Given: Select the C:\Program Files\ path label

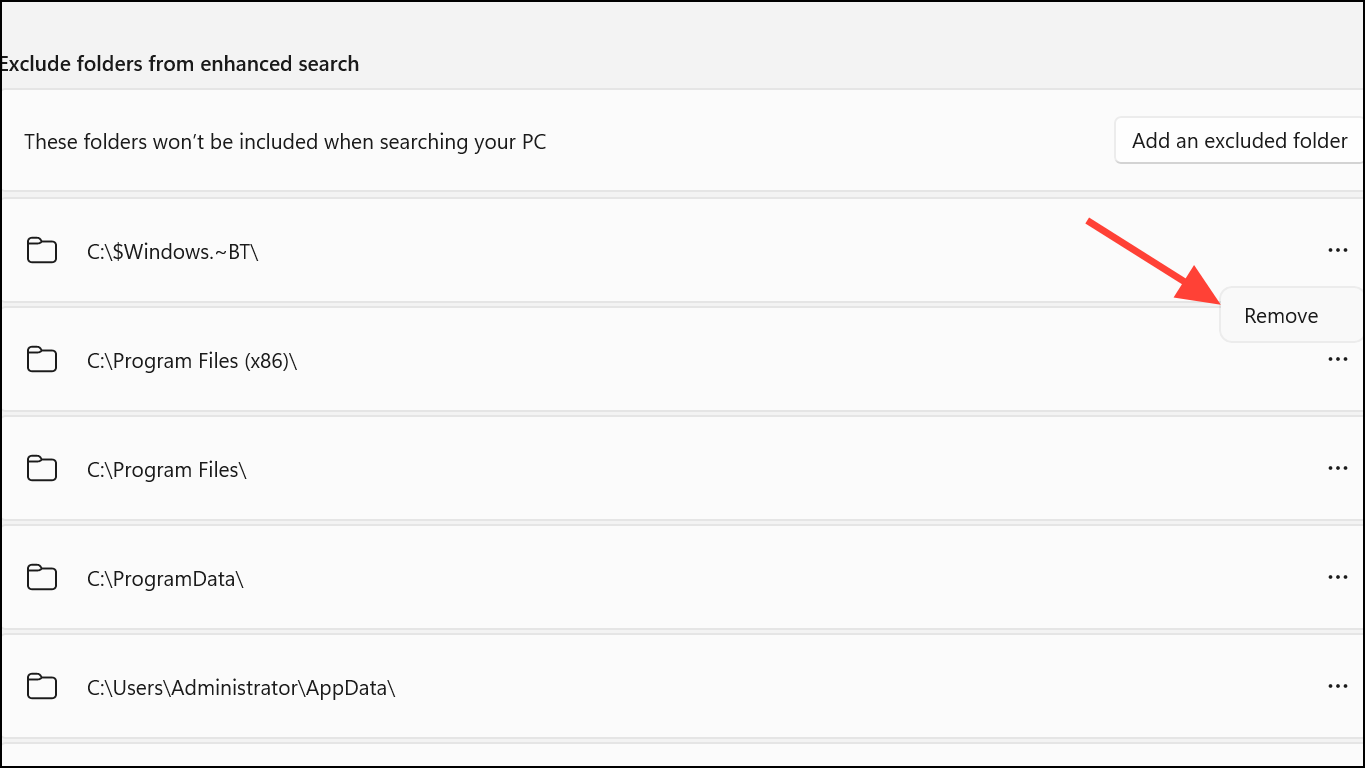Looking at the screenshot, I should (167, 470).
